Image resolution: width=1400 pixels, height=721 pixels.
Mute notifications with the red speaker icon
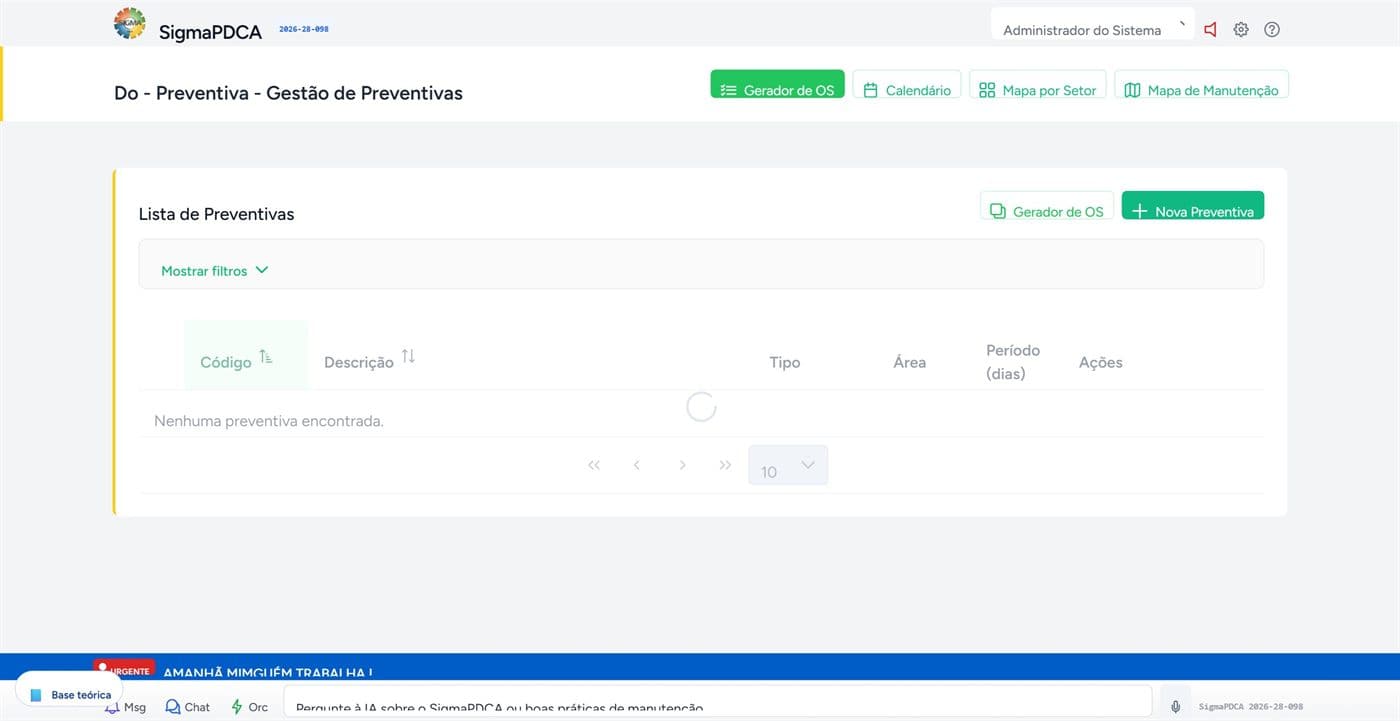(x=1211, y=30)
